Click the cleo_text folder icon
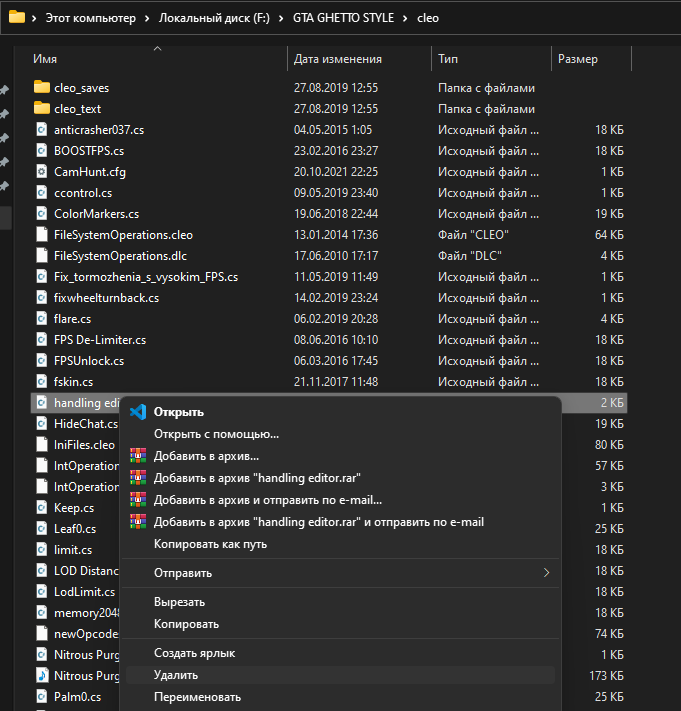 point(42,108)
